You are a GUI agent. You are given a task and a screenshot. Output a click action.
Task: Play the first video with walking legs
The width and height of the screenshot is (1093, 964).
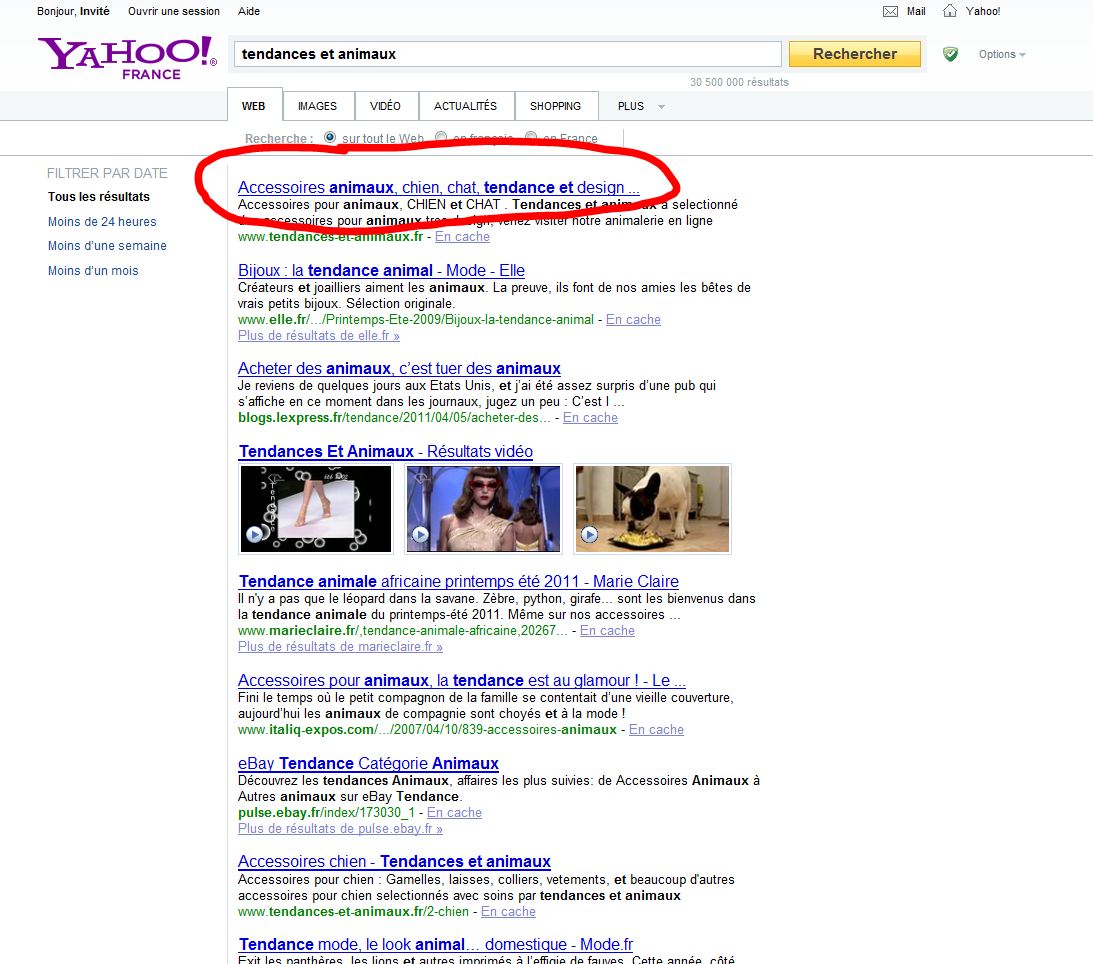click(x=254, y=534)
